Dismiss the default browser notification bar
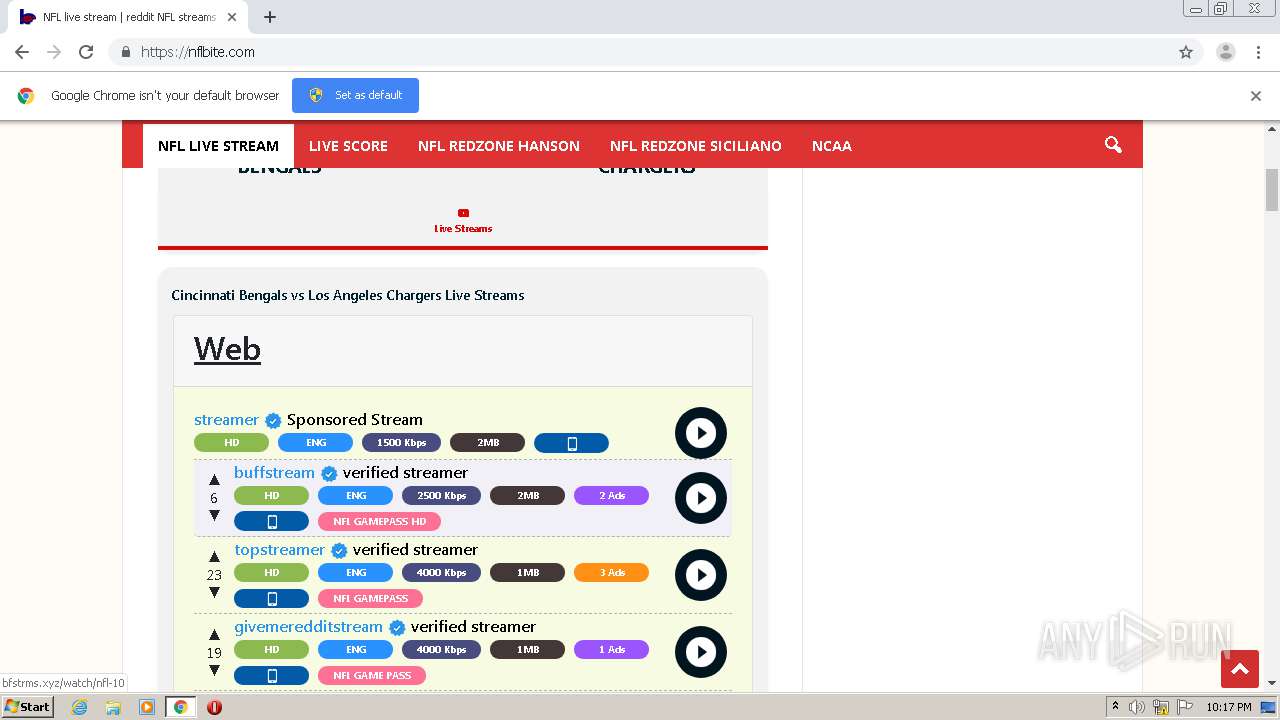 1256,96
